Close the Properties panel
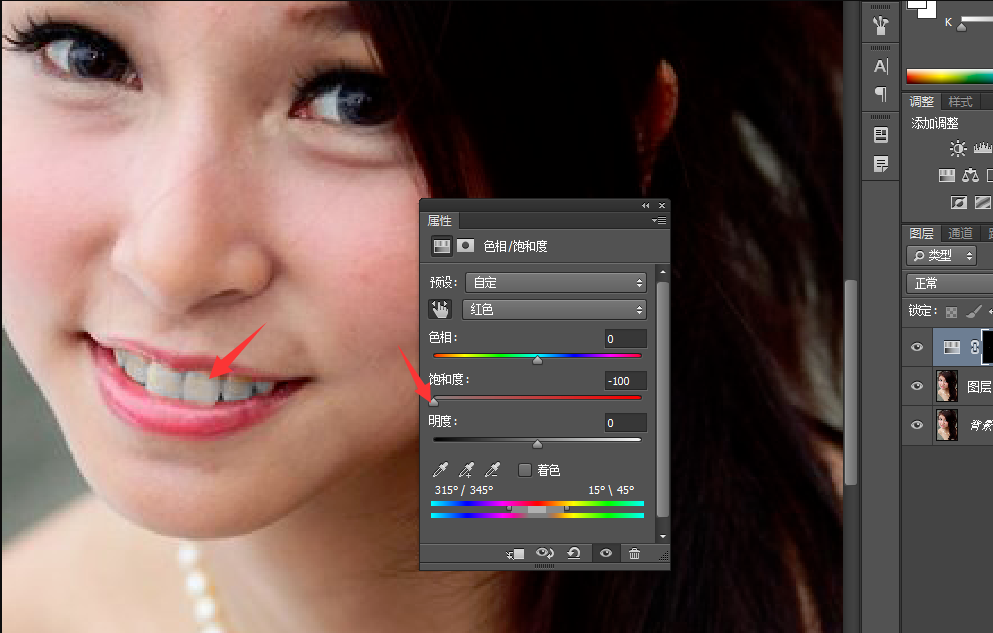Image resolution: width=993 pixels, height=633 pixels. point(662,206)
